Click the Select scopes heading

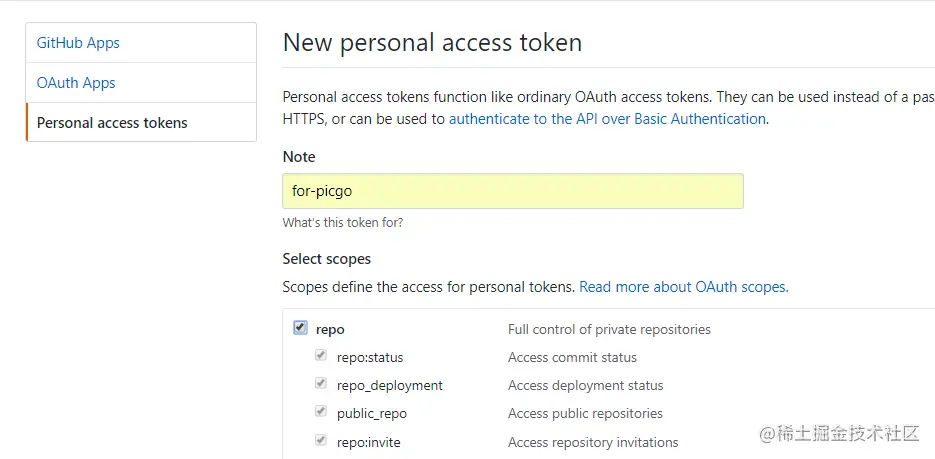327,259
